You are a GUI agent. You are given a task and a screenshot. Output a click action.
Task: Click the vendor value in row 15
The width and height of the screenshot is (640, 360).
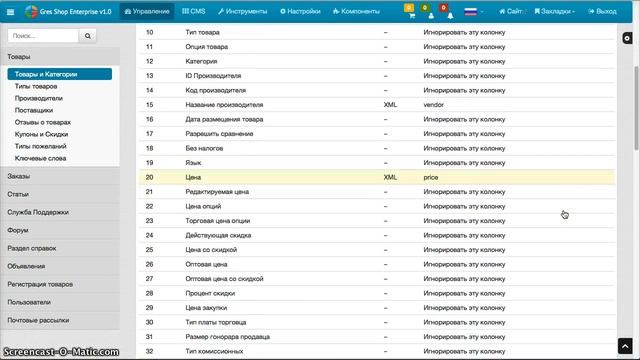pyautogui.click(x=433, y=105)
